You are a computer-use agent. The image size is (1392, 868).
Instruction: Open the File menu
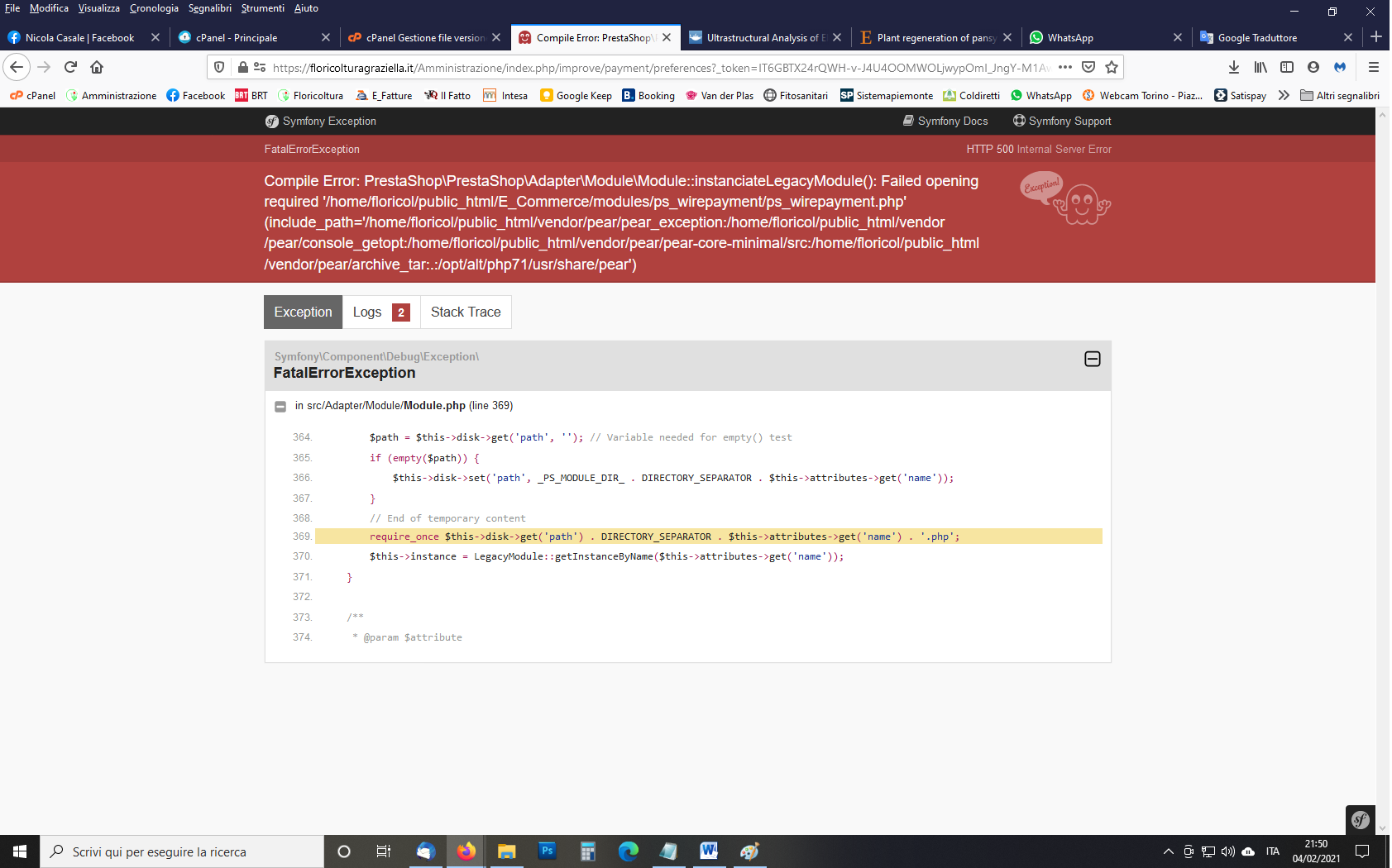pos(12,8)
